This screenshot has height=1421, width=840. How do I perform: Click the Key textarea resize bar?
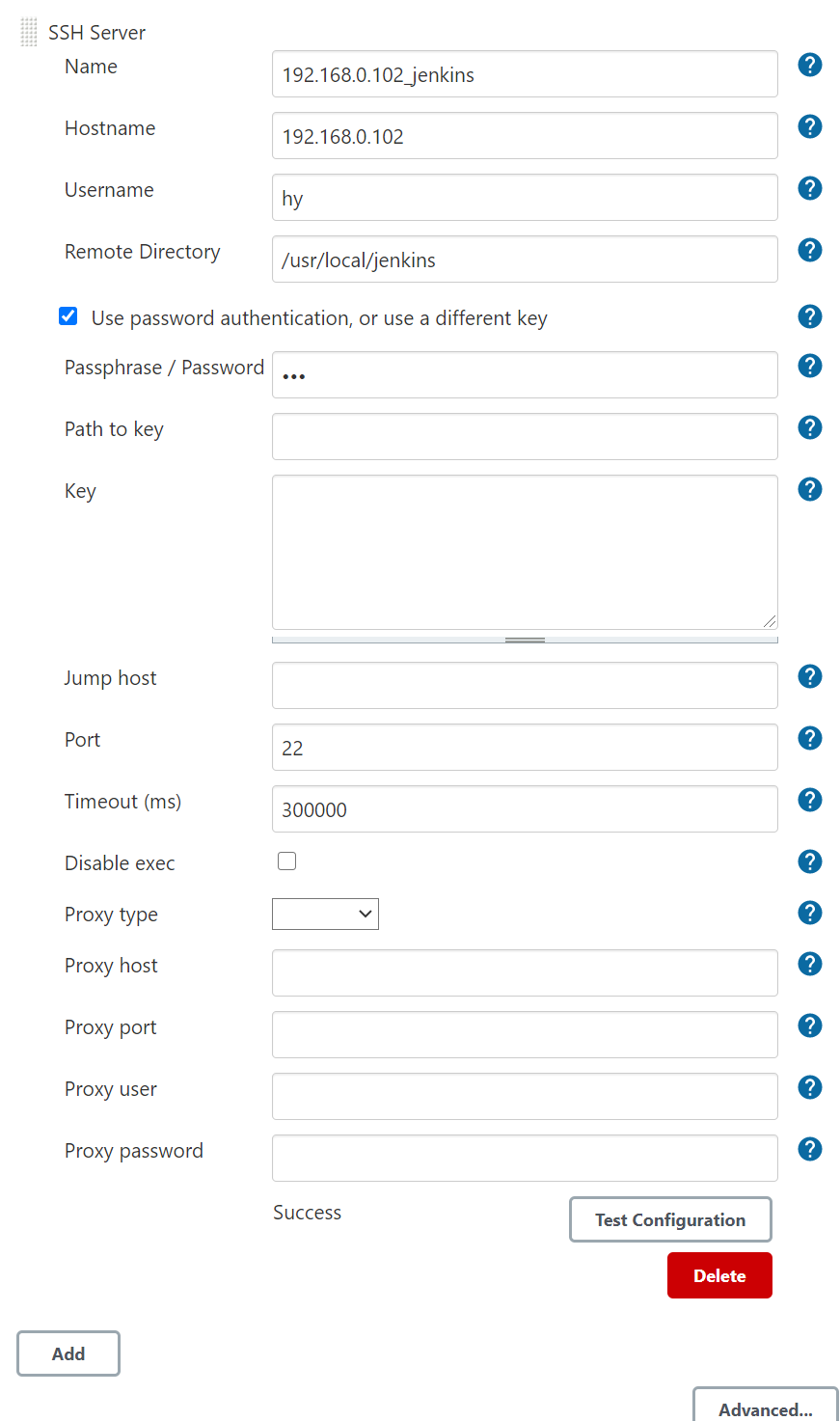525,640
